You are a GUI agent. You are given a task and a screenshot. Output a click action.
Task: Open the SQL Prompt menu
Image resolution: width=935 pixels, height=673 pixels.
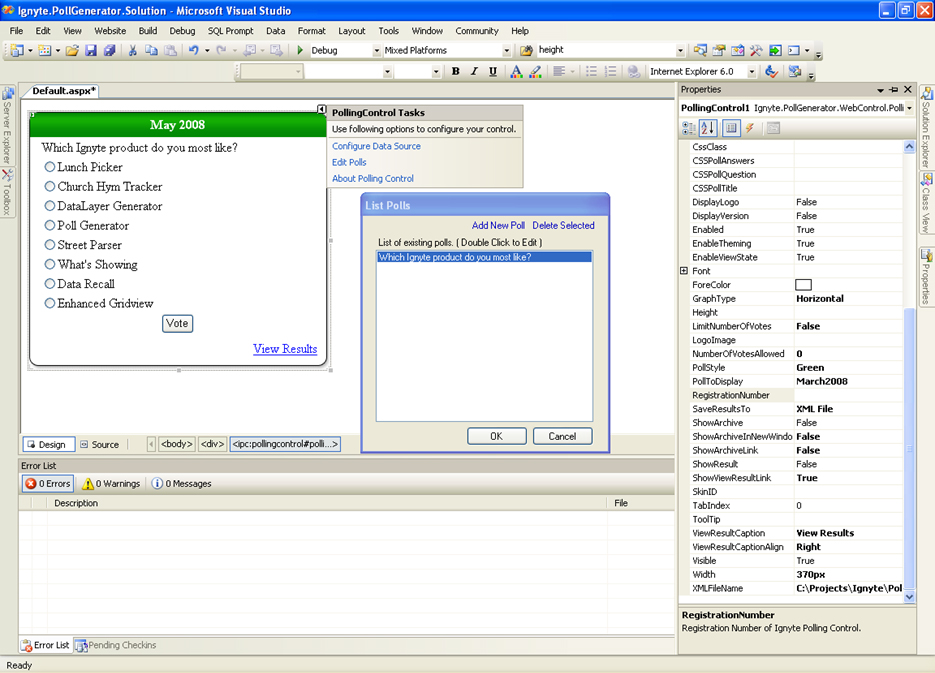(230, 31)
